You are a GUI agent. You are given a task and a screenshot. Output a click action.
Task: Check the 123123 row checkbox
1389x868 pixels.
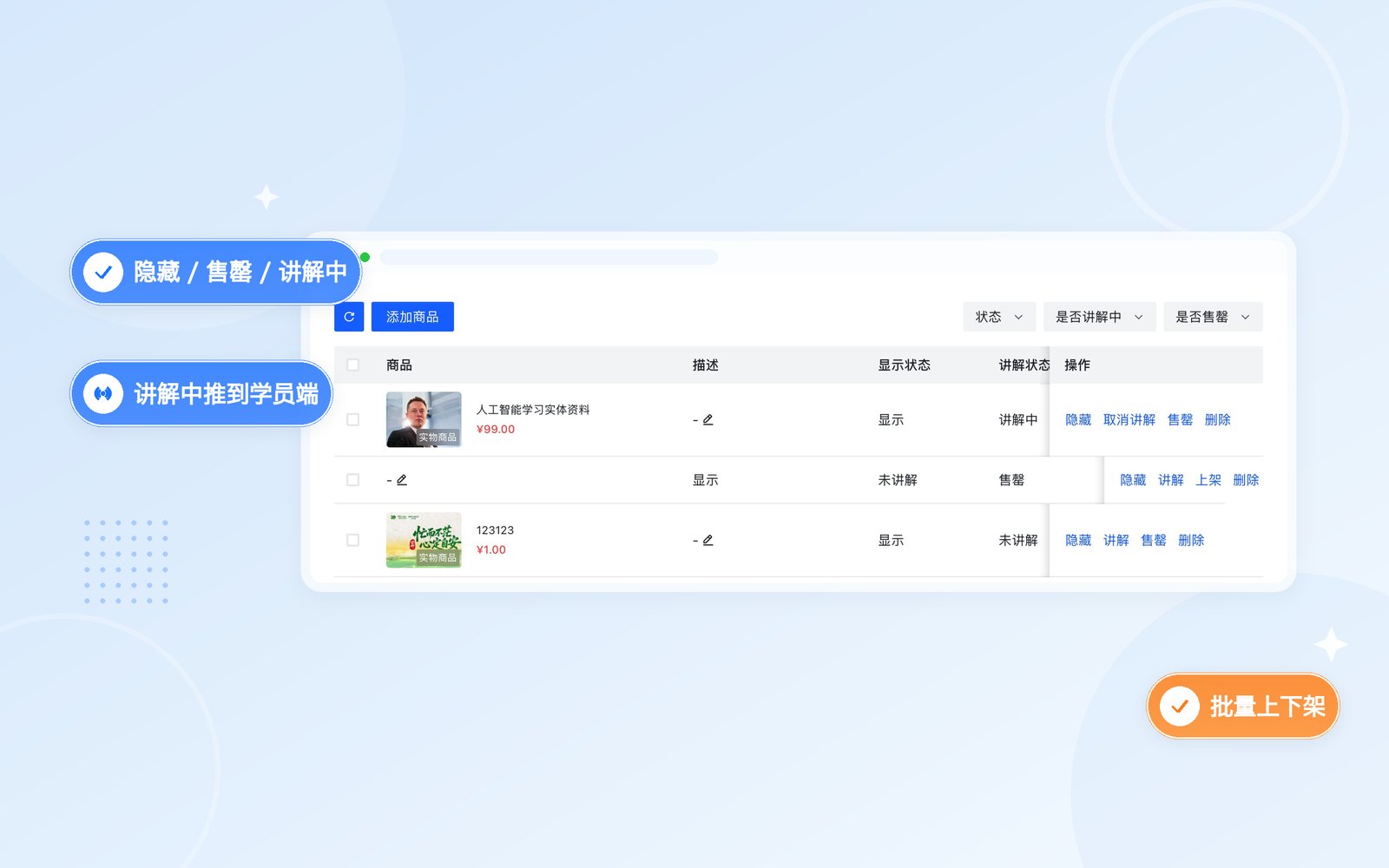point(352,540)
